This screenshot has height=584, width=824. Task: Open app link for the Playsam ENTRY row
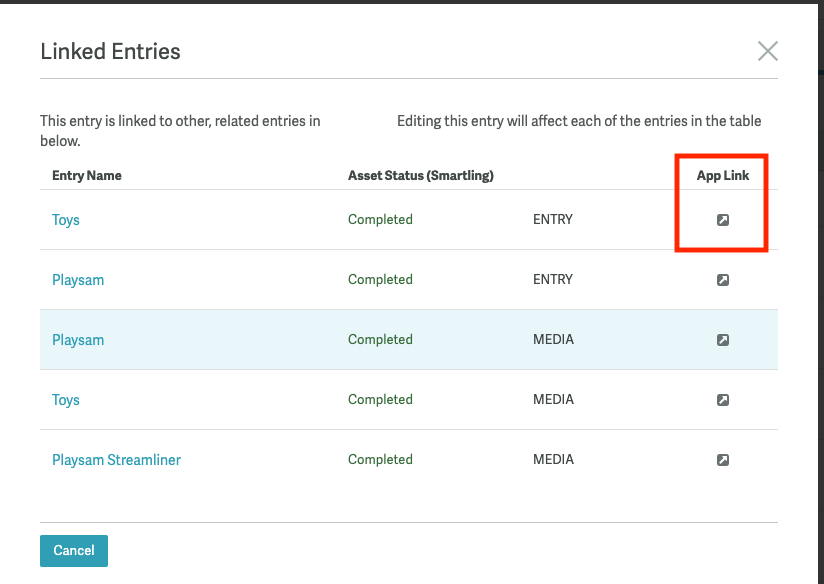tap(723, 280)
